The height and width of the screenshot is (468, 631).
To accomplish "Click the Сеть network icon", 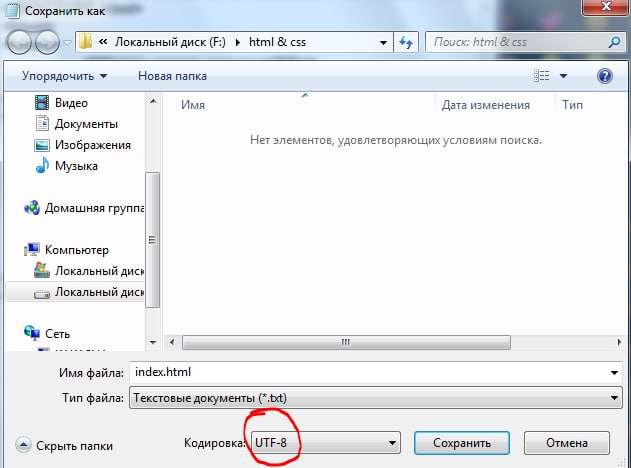I will [32, 333].
